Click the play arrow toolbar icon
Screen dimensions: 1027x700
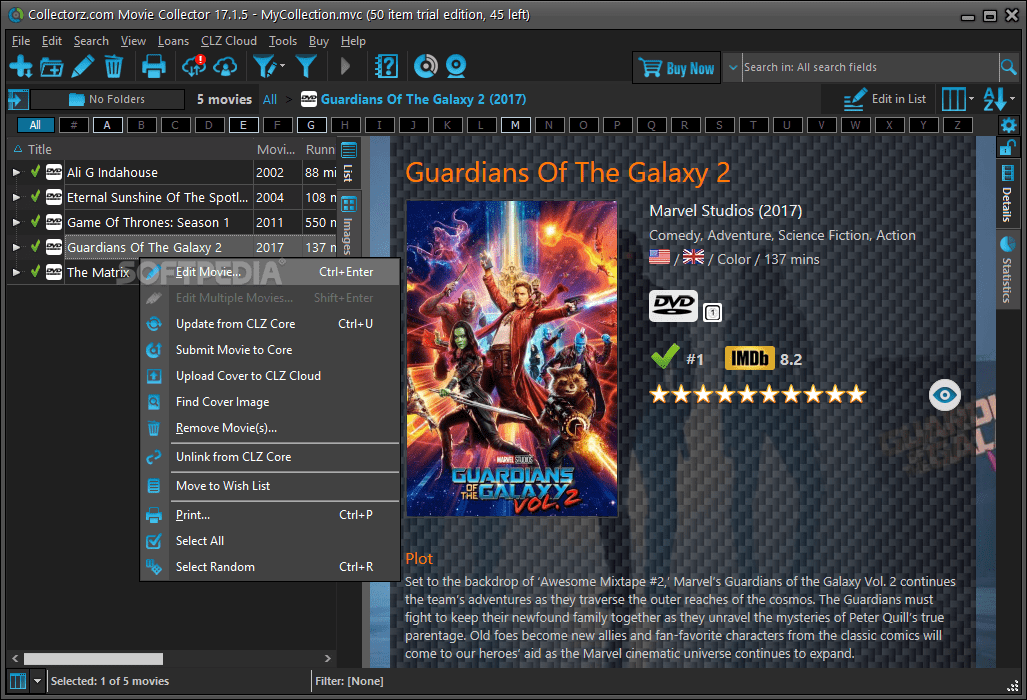point(346,67)
